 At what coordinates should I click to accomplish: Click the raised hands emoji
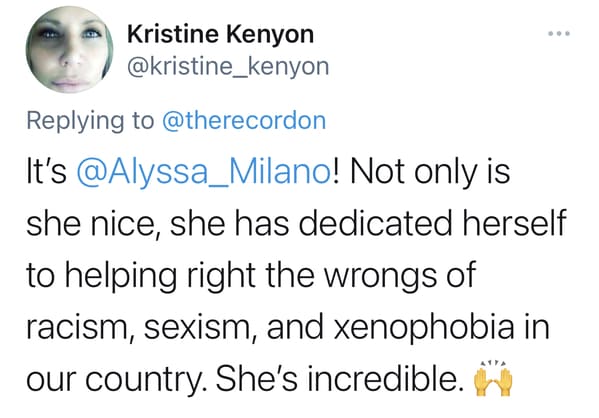[x=493, y=378]
